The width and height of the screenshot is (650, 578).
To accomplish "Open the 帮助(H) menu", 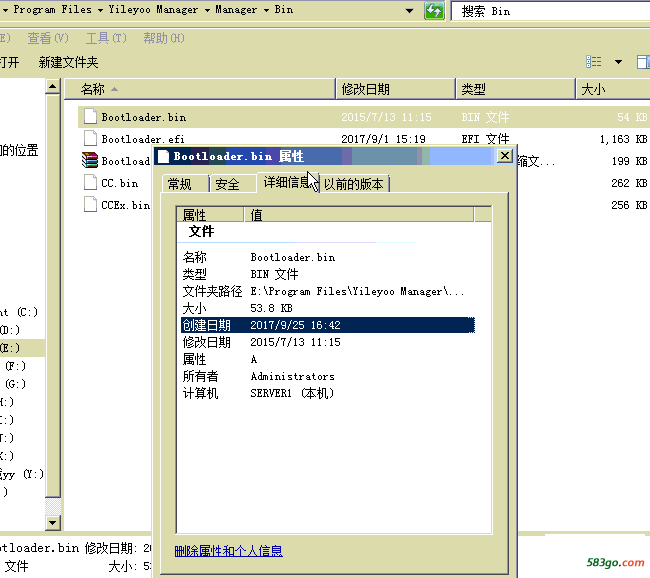I will point(164,38).
